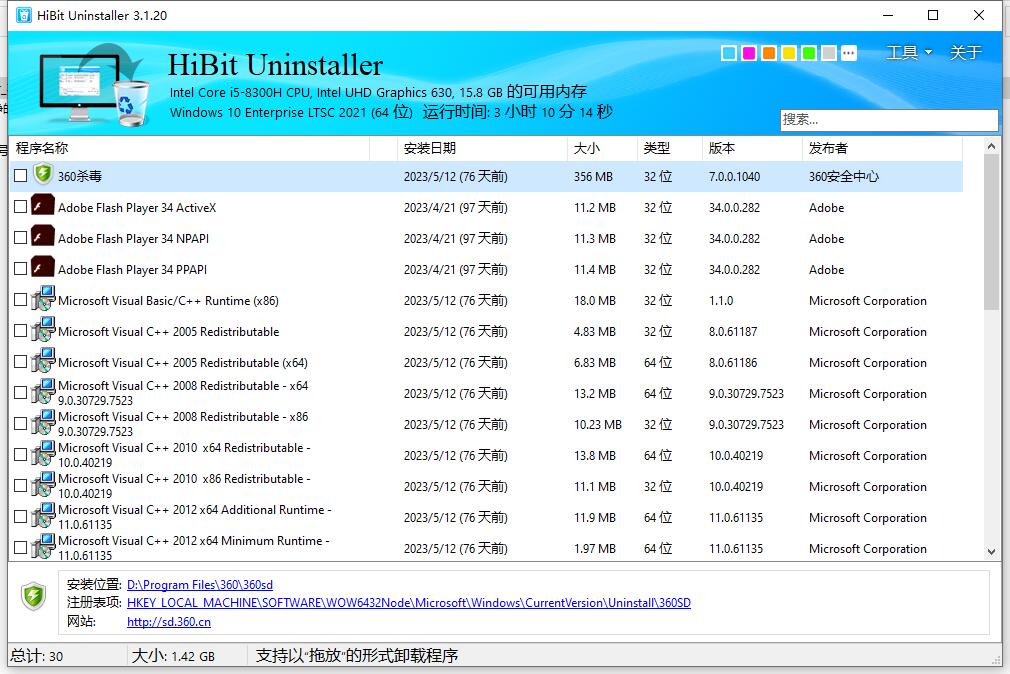
Task: Click version 1.1.0 cell
Action: coord(721,301)
